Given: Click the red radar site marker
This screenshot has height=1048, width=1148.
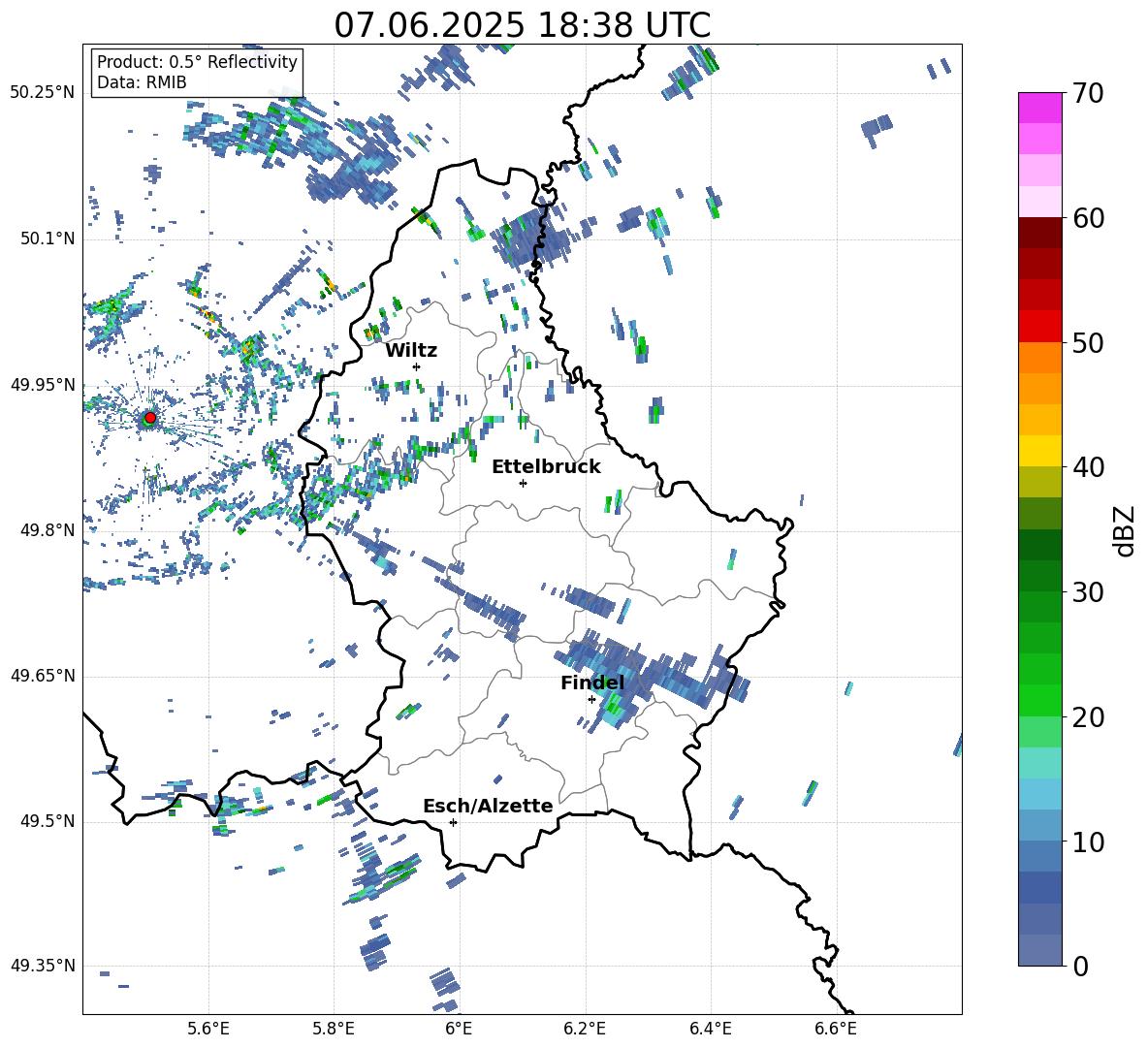Looking at the screenshot, I should click(150, 418).
